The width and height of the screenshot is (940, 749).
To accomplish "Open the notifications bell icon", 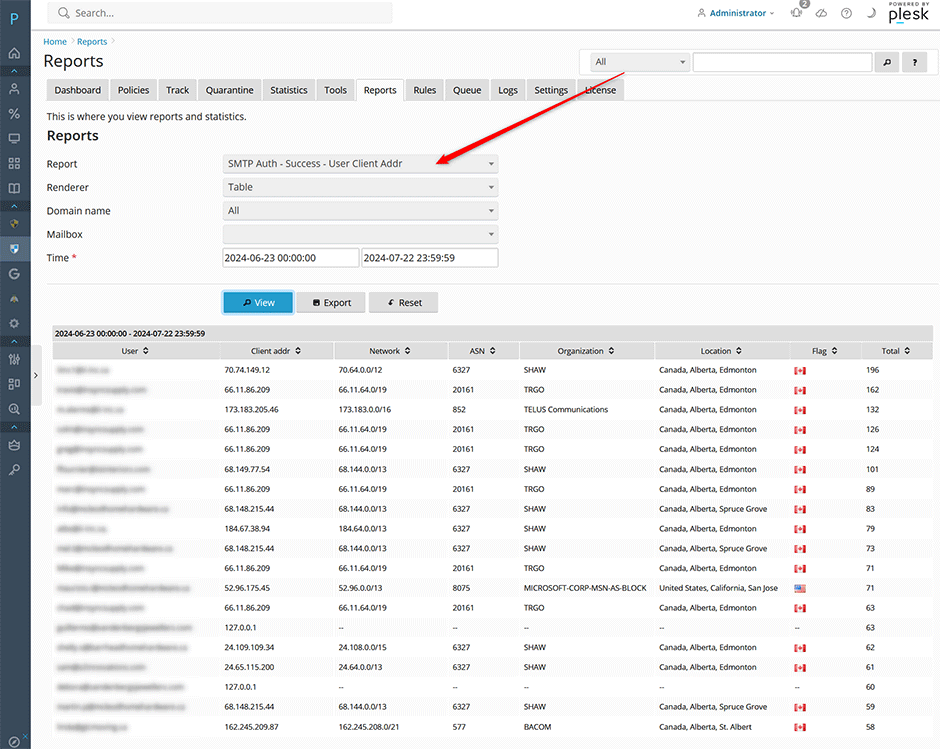I will pyautogui.click(x=796, y=13).
